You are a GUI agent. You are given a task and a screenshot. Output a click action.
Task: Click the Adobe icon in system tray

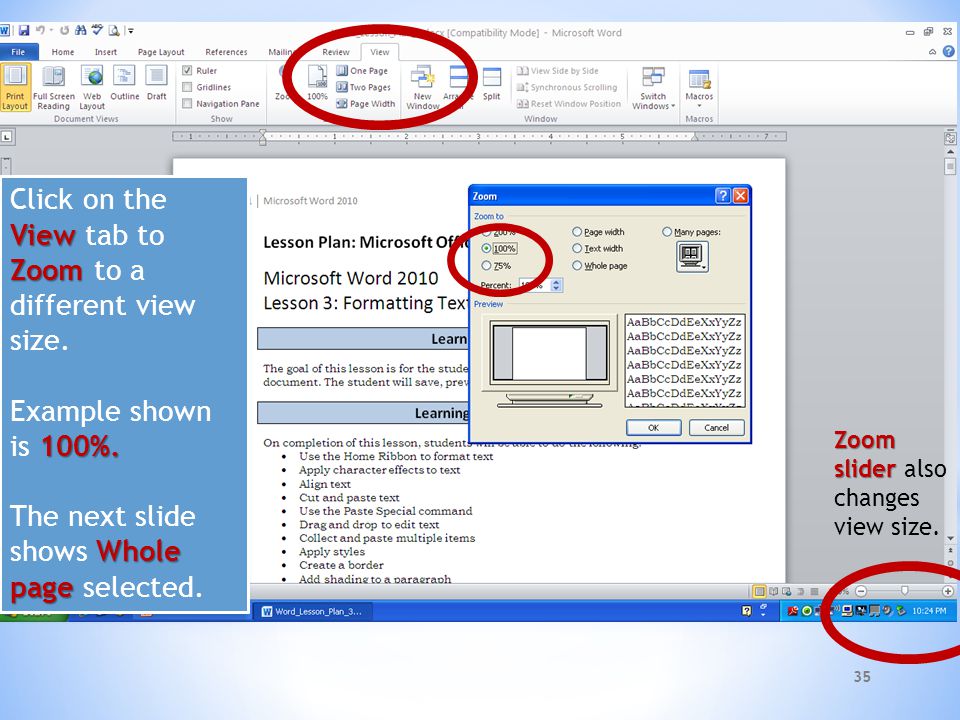[x=793, y=610]
